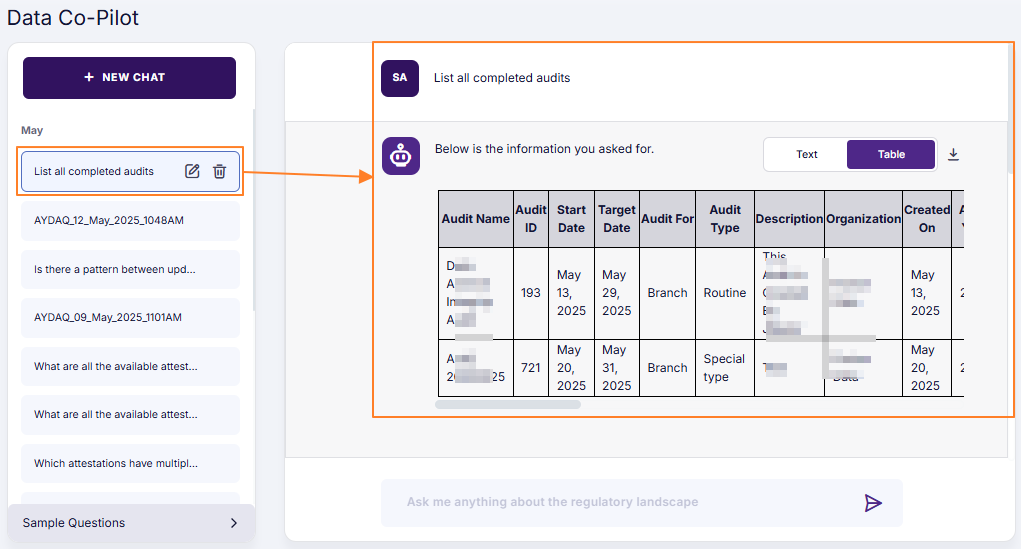
Task: Open chat AYDAQ_12_May_2025_1048AM
Action: [x=130, y=220]
